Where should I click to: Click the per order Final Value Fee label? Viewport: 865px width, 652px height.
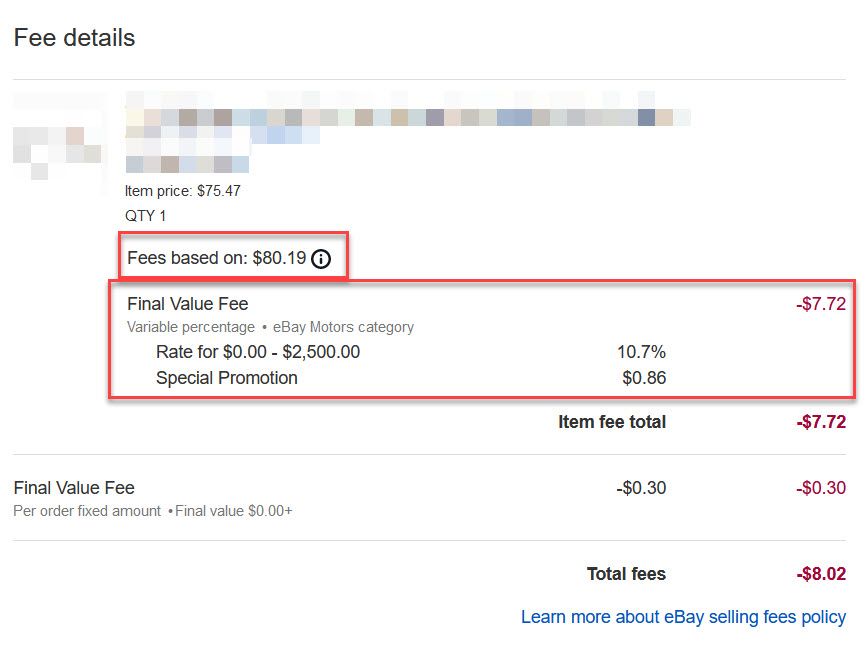click(x=74, y=488)
